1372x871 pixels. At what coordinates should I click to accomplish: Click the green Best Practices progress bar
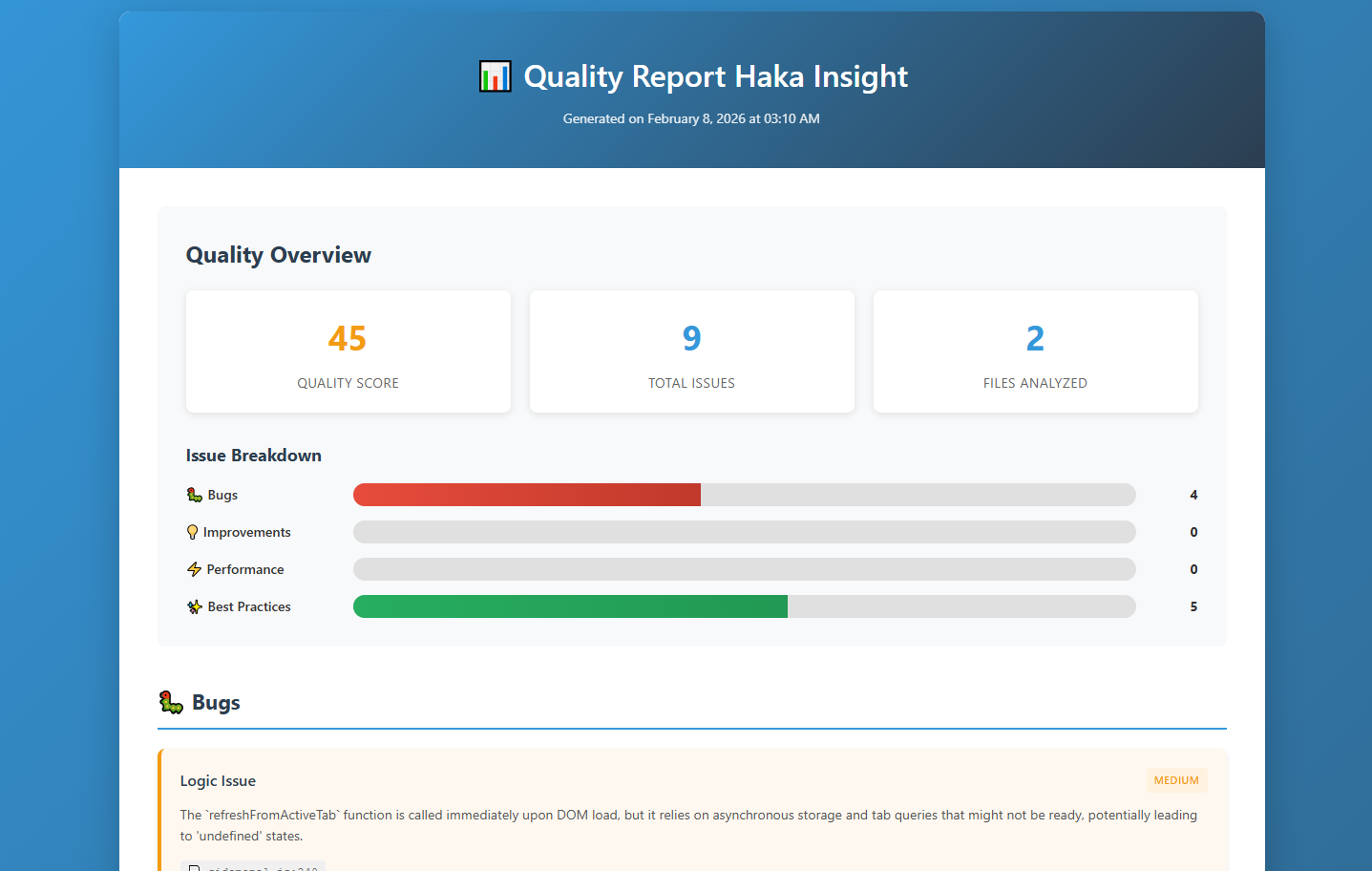point(570,605)
